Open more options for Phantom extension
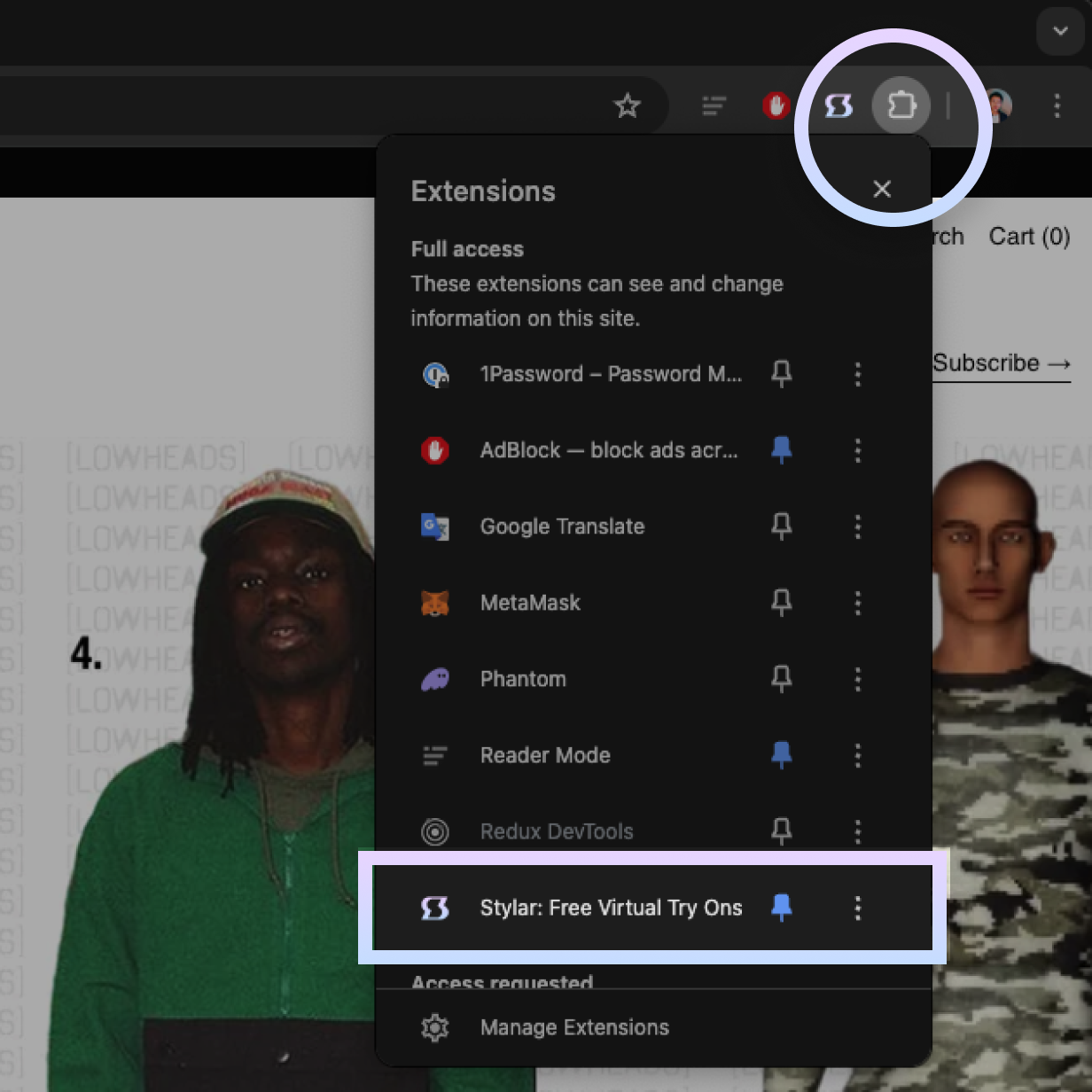Viewport: 1092px width, 1092px height. click(857, 679)
